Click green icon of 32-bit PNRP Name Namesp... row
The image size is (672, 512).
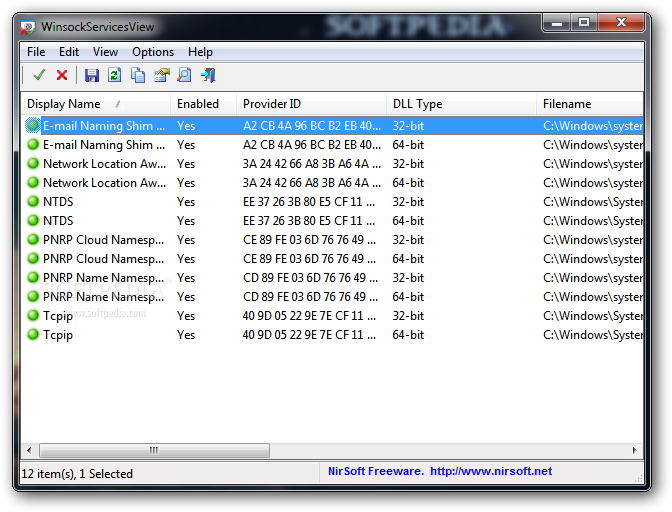pos(33,278)
